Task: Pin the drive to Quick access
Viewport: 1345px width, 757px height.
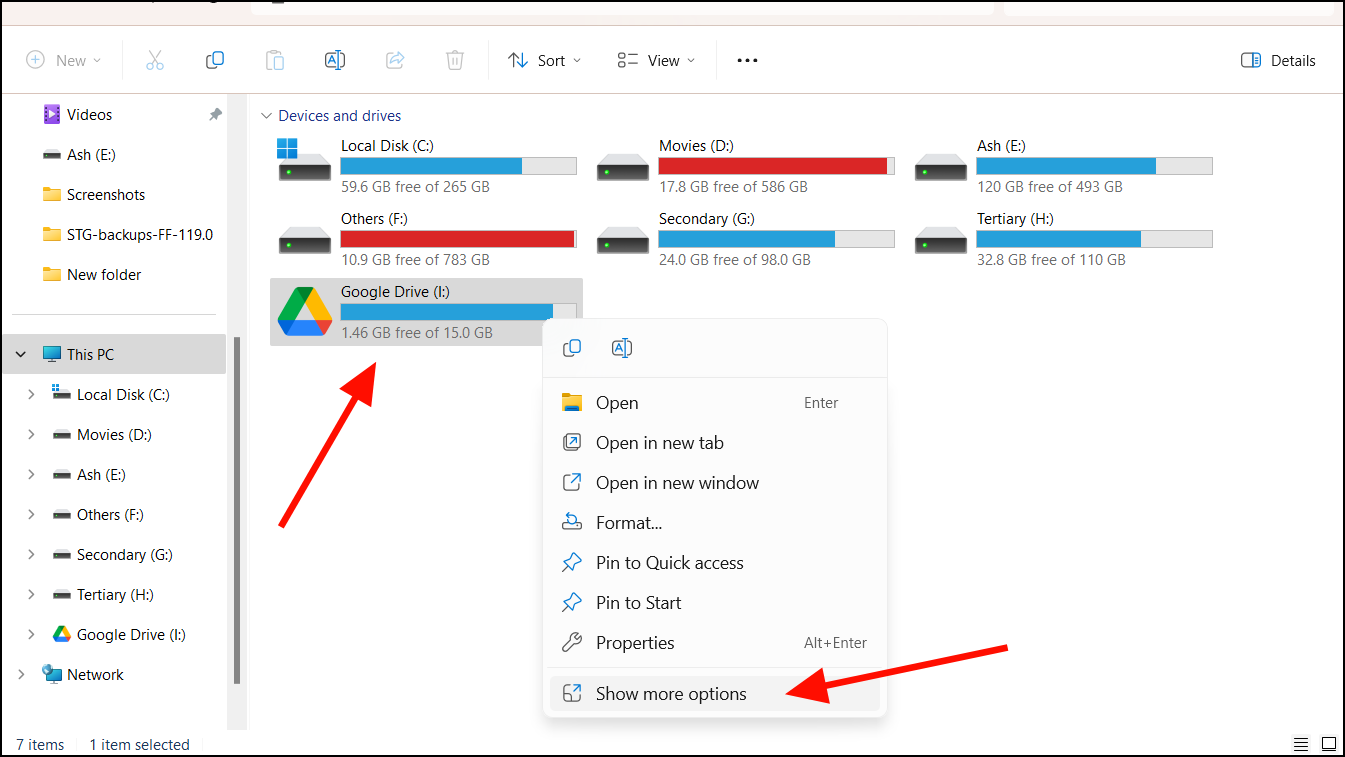Action: click(669, 562)
